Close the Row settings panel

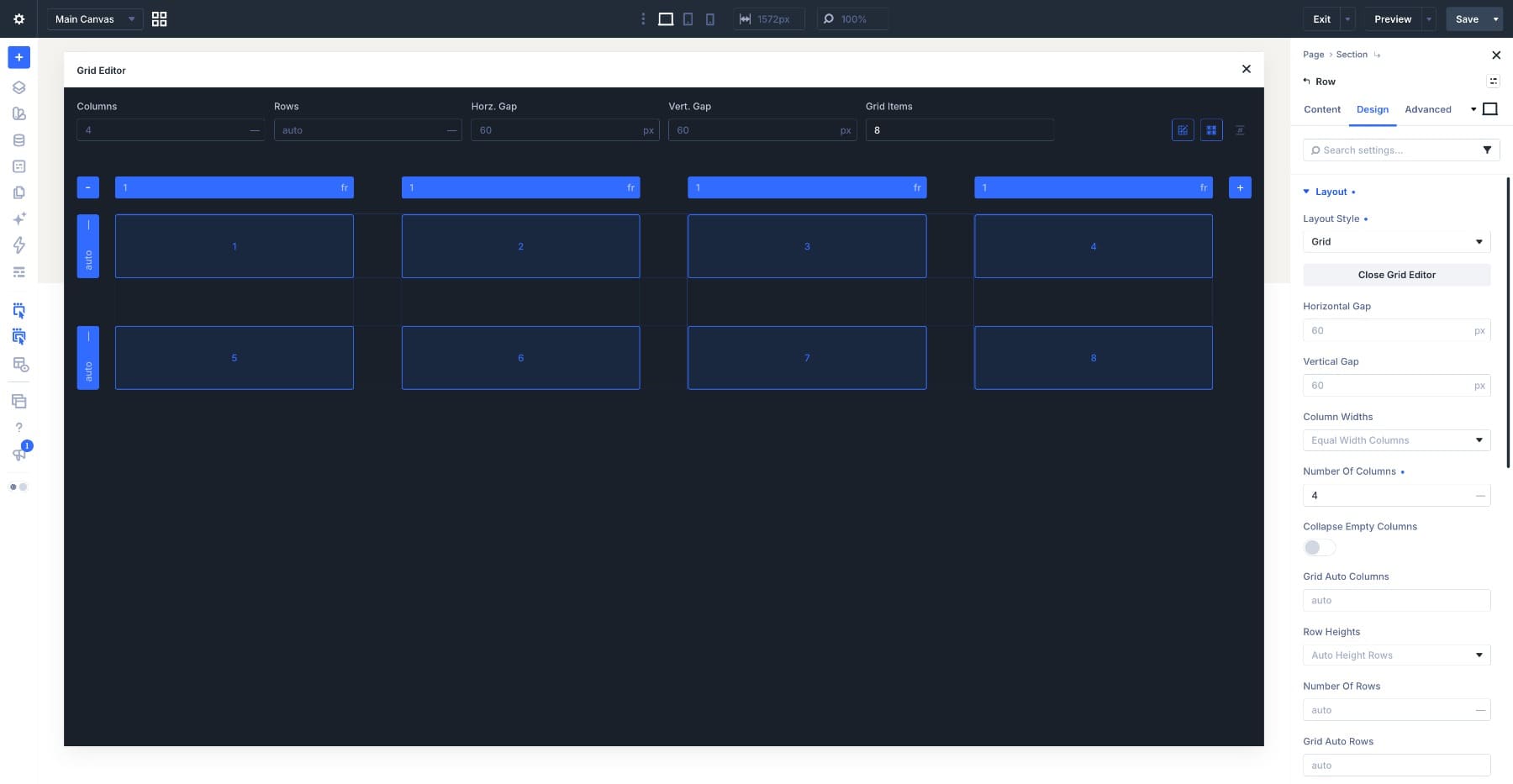1495,55
